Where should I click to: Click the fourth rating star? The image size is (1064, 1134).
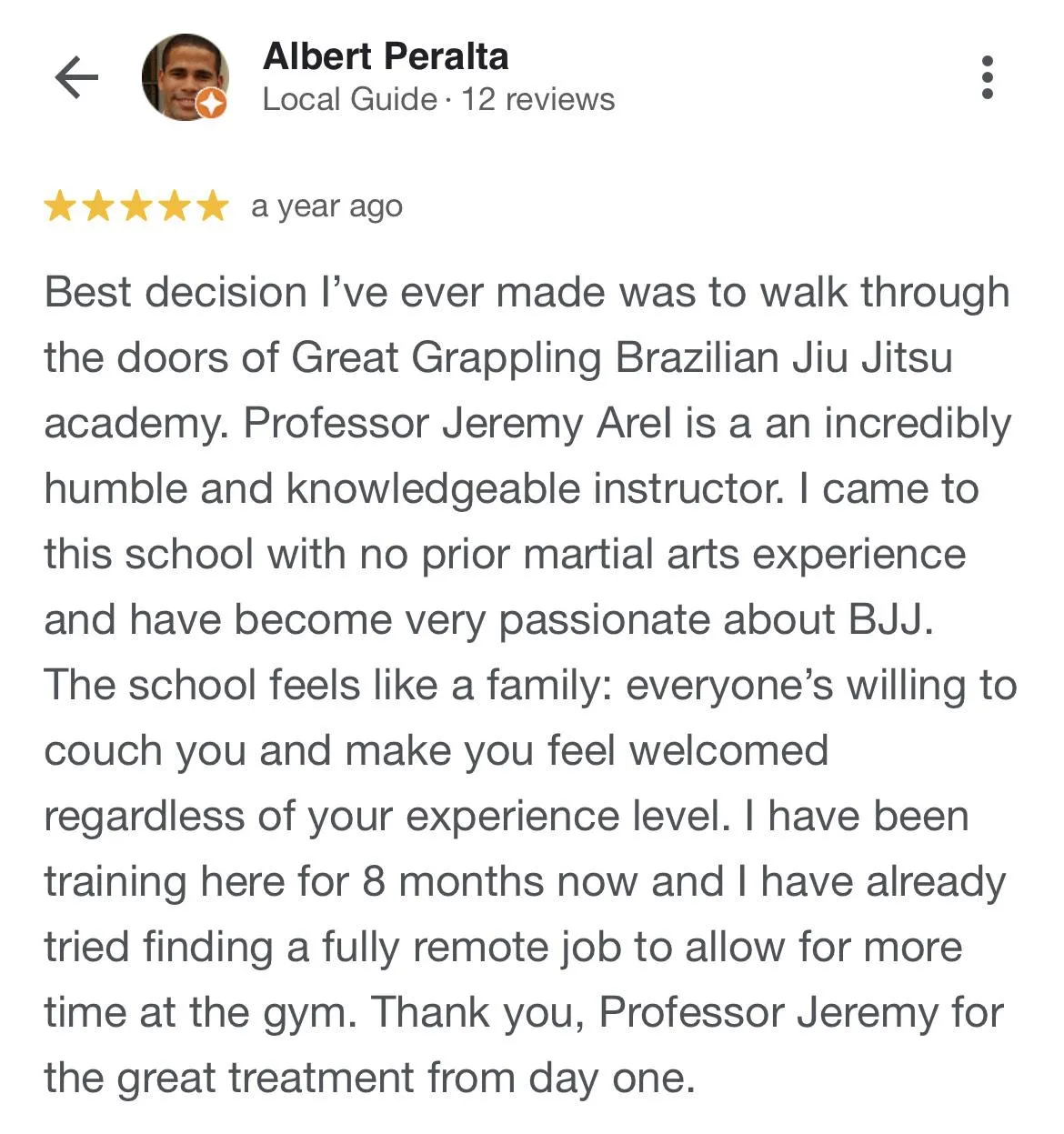coord(175,206)
